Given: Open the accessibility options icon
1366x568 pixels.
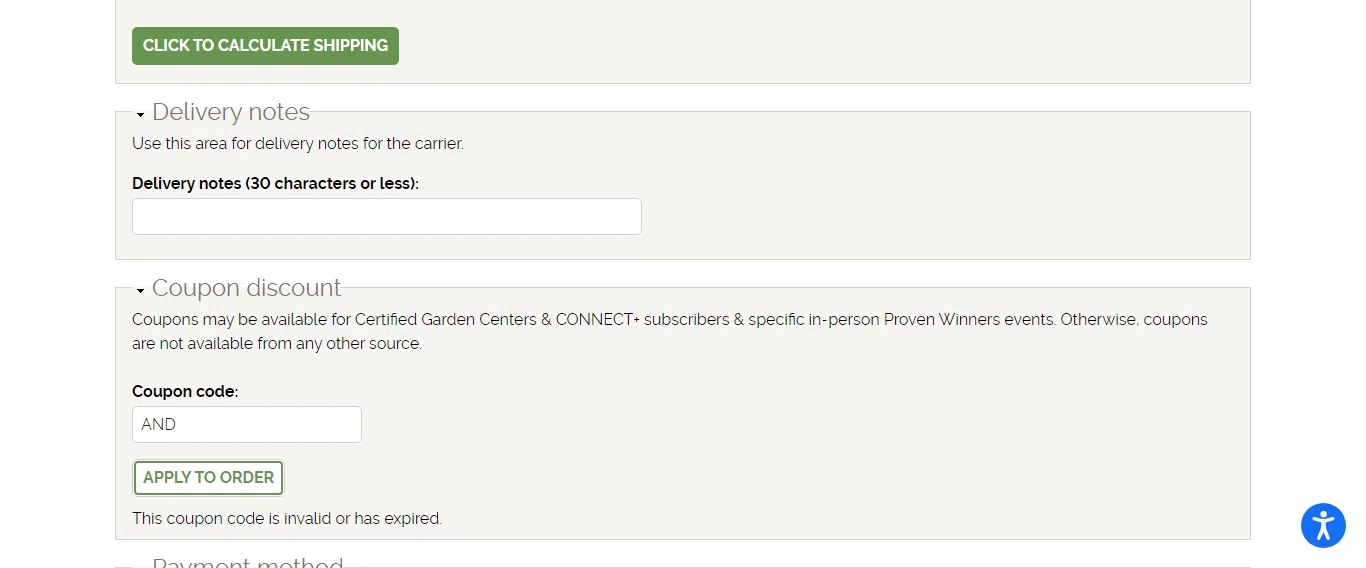Looking at the screenshot, I should tap(1323, 525).
